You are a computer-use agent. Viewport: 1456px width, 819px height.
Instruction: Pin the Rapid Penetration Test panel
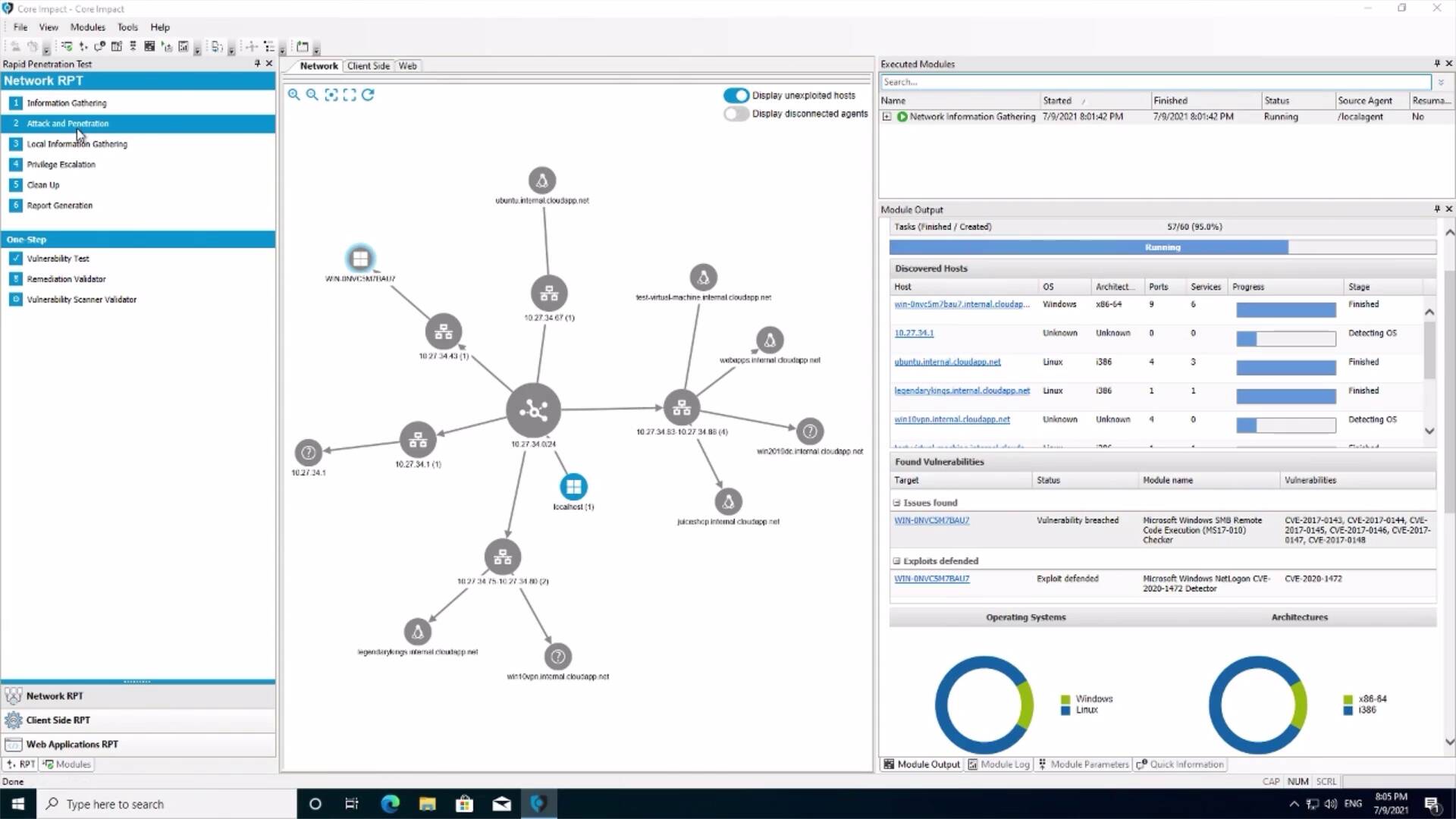tap(257, 64)
